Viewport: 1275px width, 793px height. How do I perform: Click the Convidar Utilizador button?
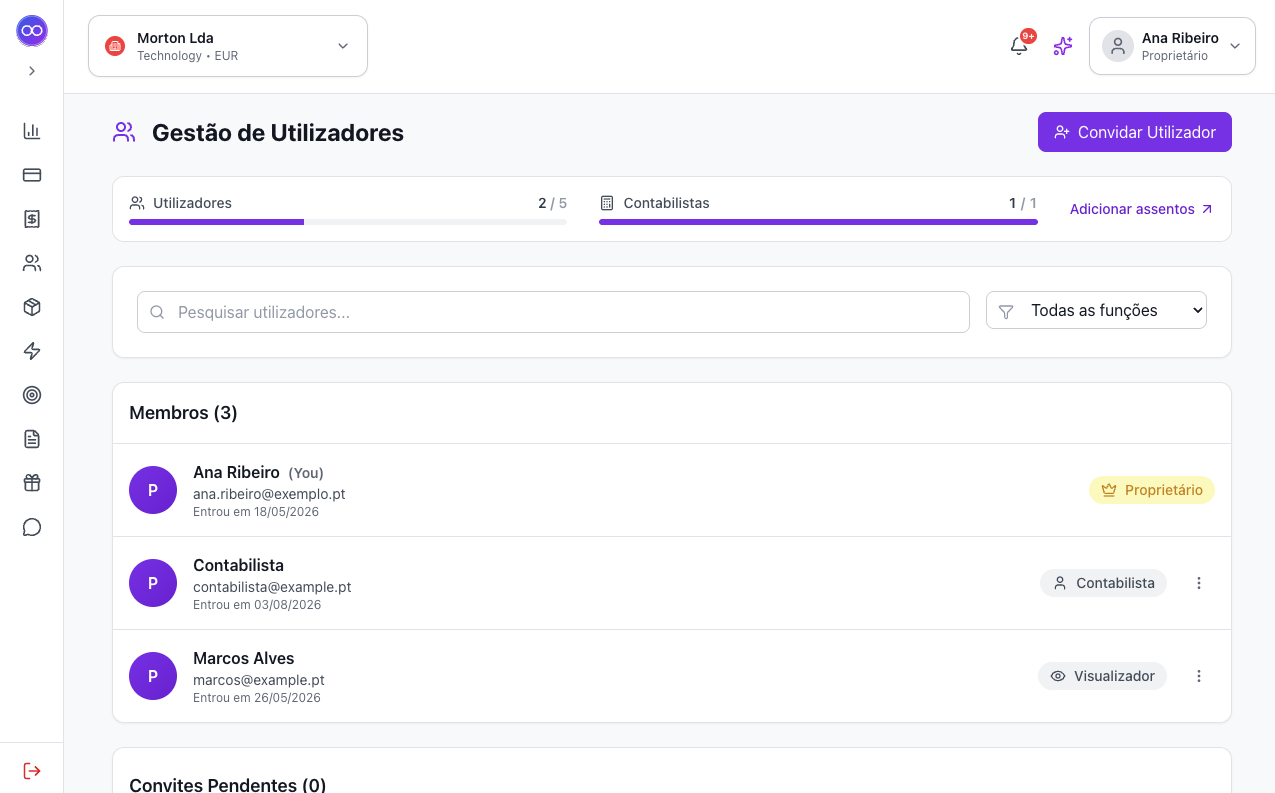click(x=1135, y=132)
